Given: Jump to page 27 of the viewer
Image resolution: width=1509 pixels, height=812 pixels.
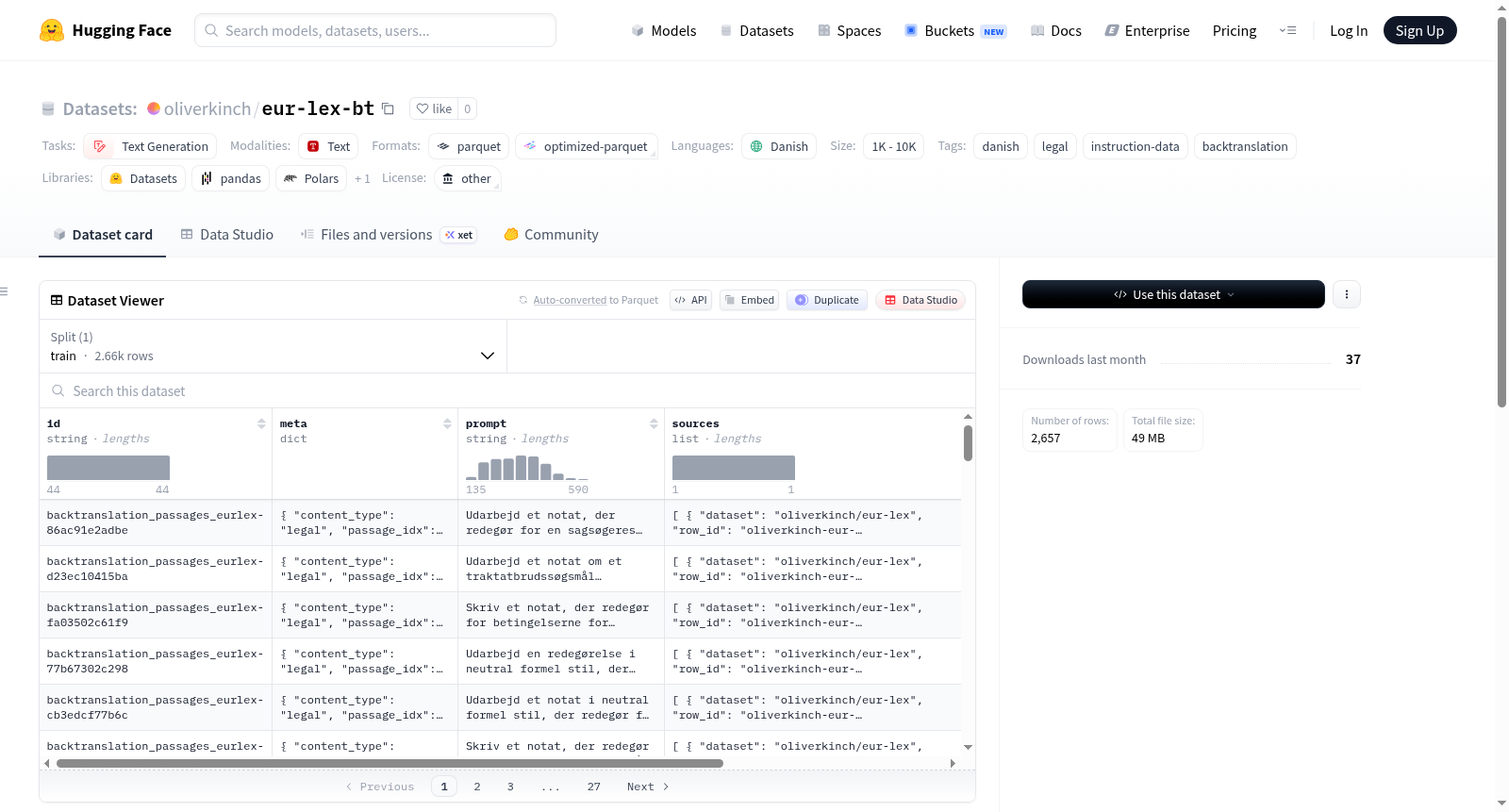Looking at the screenshot, I should coord(593,787).
